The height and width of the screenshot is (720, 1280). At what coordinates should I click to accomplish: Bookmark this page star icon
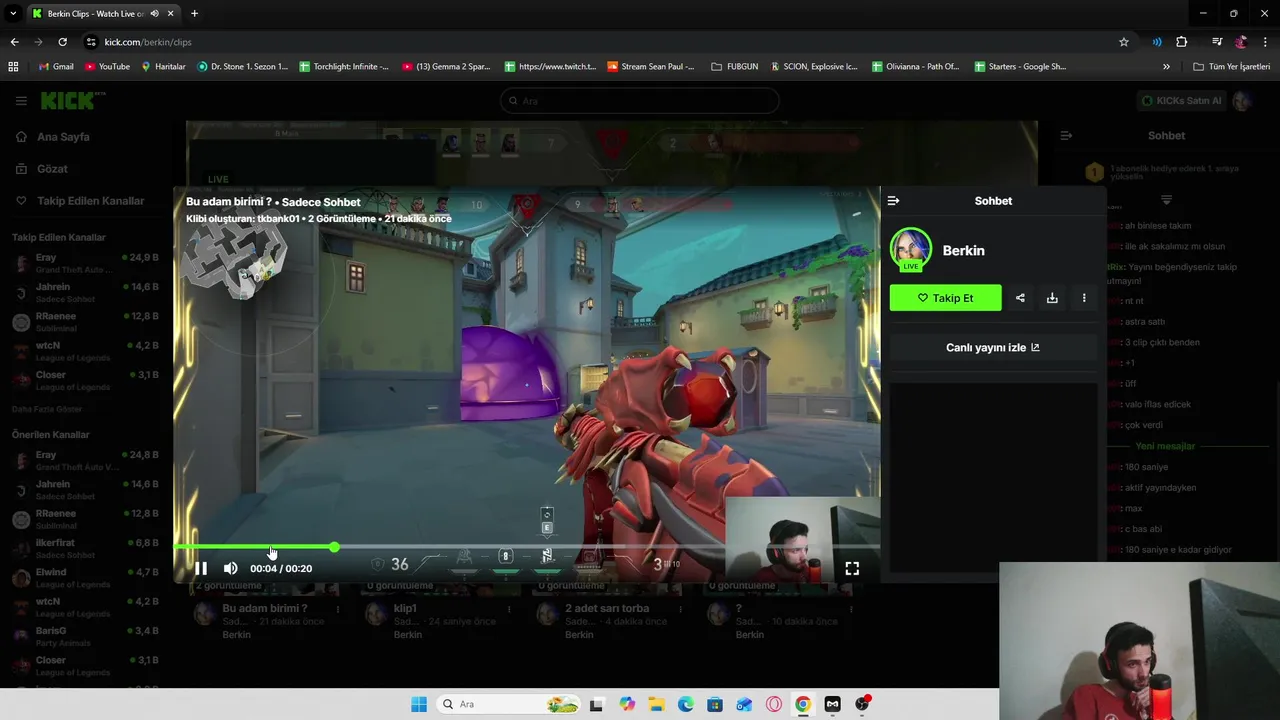(x=1124, y=42)
